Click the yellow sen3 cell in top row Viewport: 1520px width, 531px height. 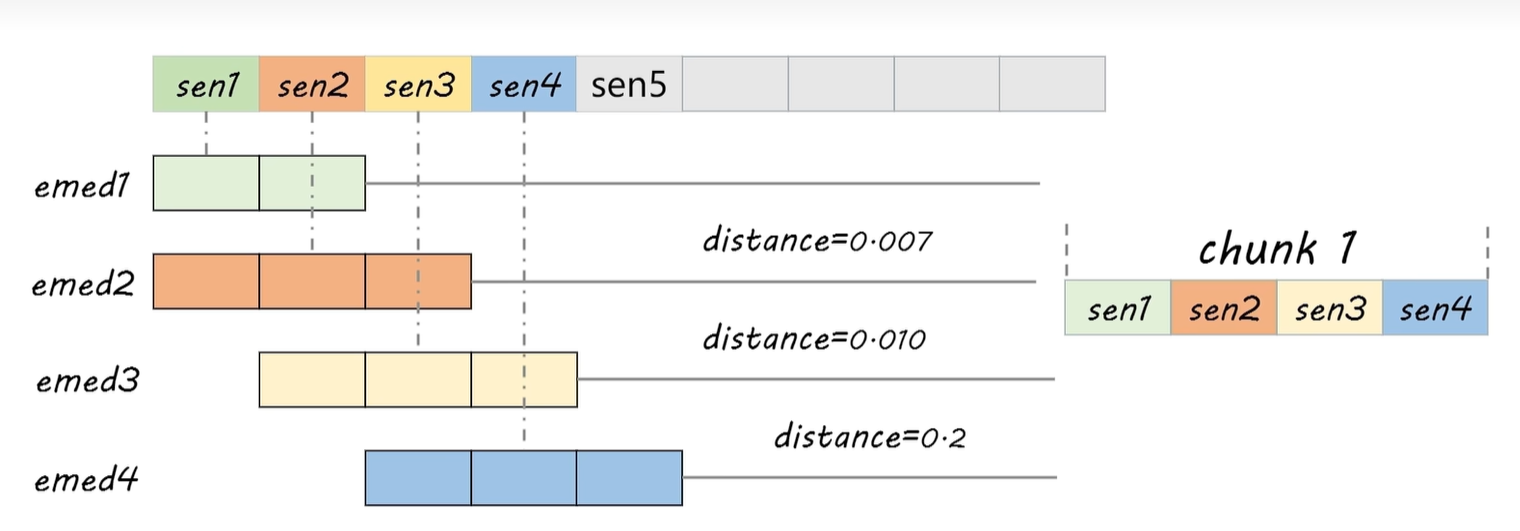click(418, 84)
